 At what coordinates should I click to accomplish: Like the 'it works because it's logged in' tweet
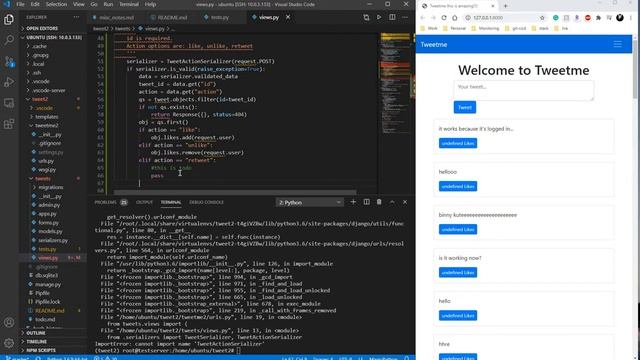pyautogui.click(x=458, y=143)
